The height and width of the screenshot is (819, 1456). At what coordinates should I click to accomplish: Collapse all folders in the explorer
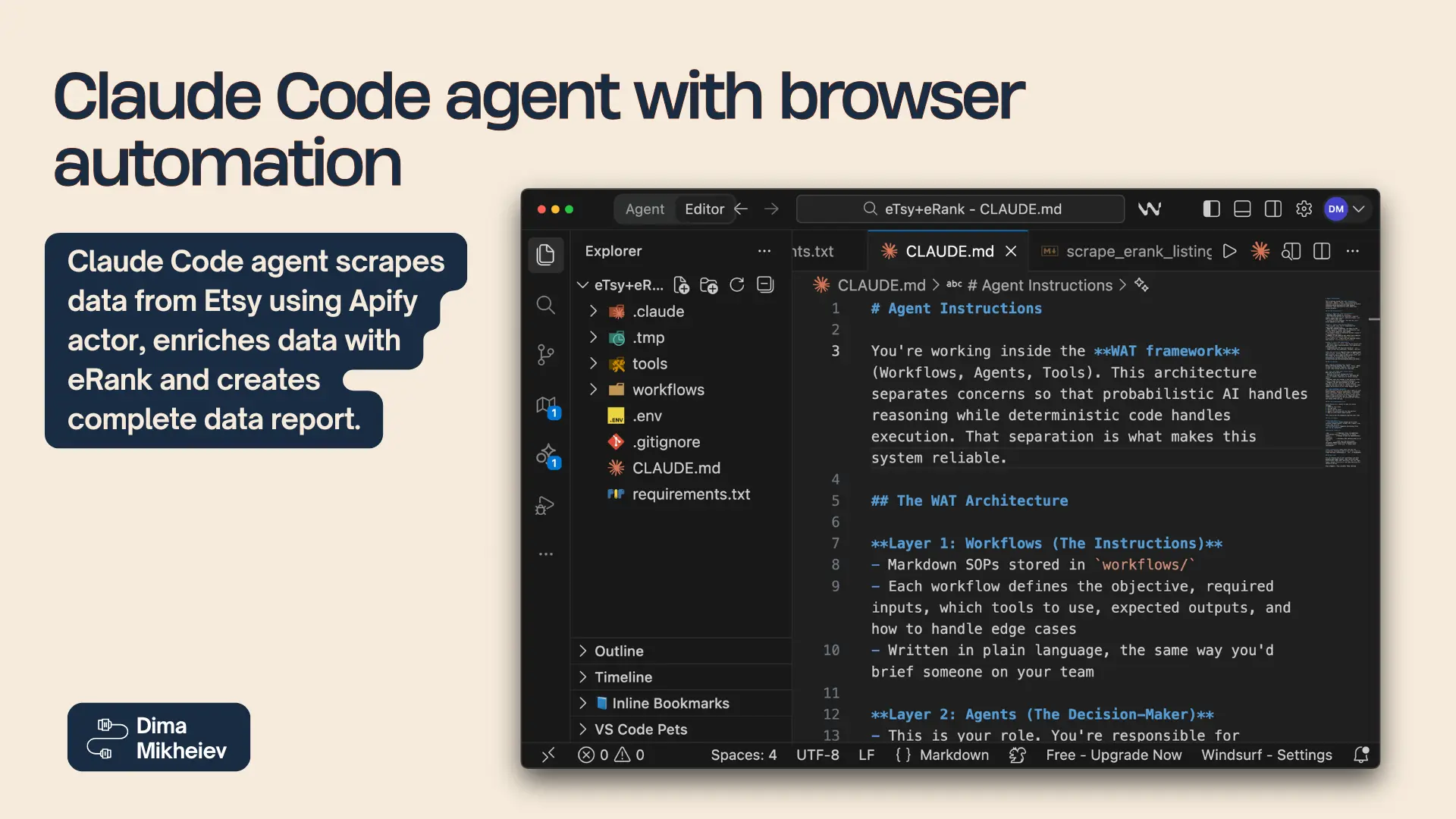[x=766, y=285]
